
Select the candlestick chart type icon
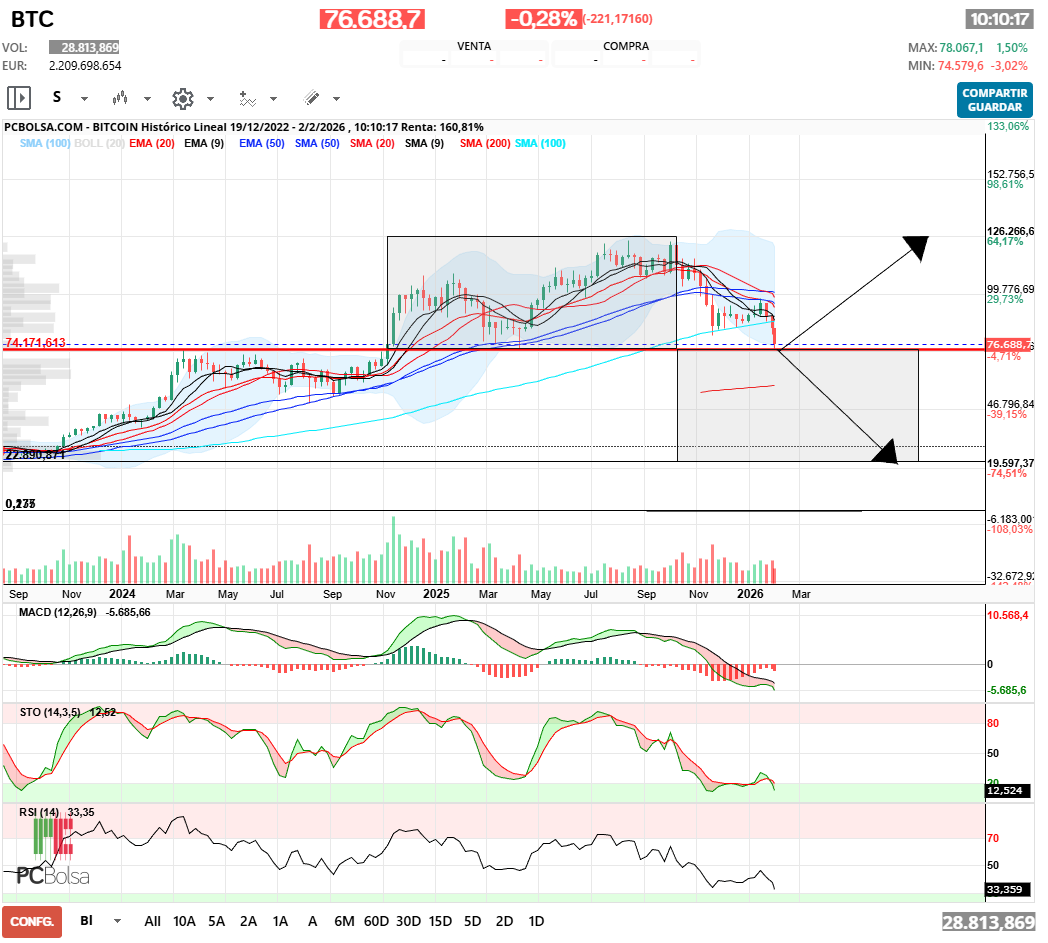pos(120,98)
